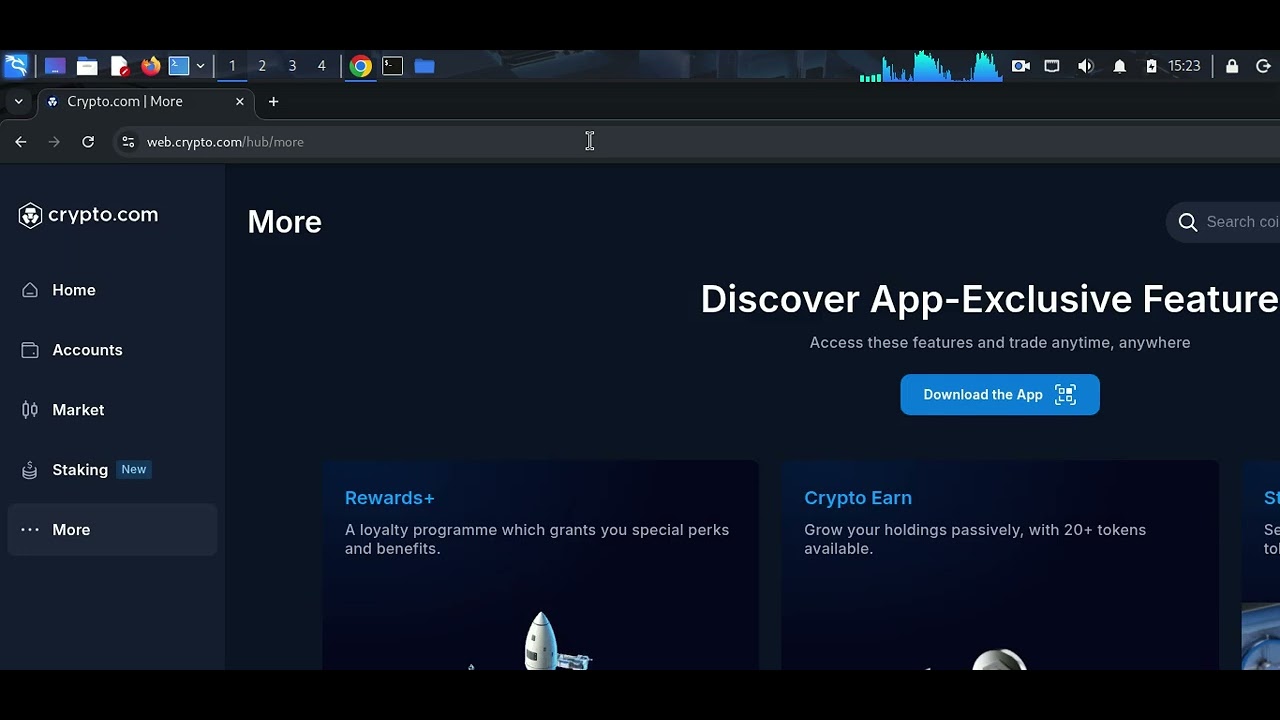
Task: Click the Download the App button
Action: coord(1000,395)
